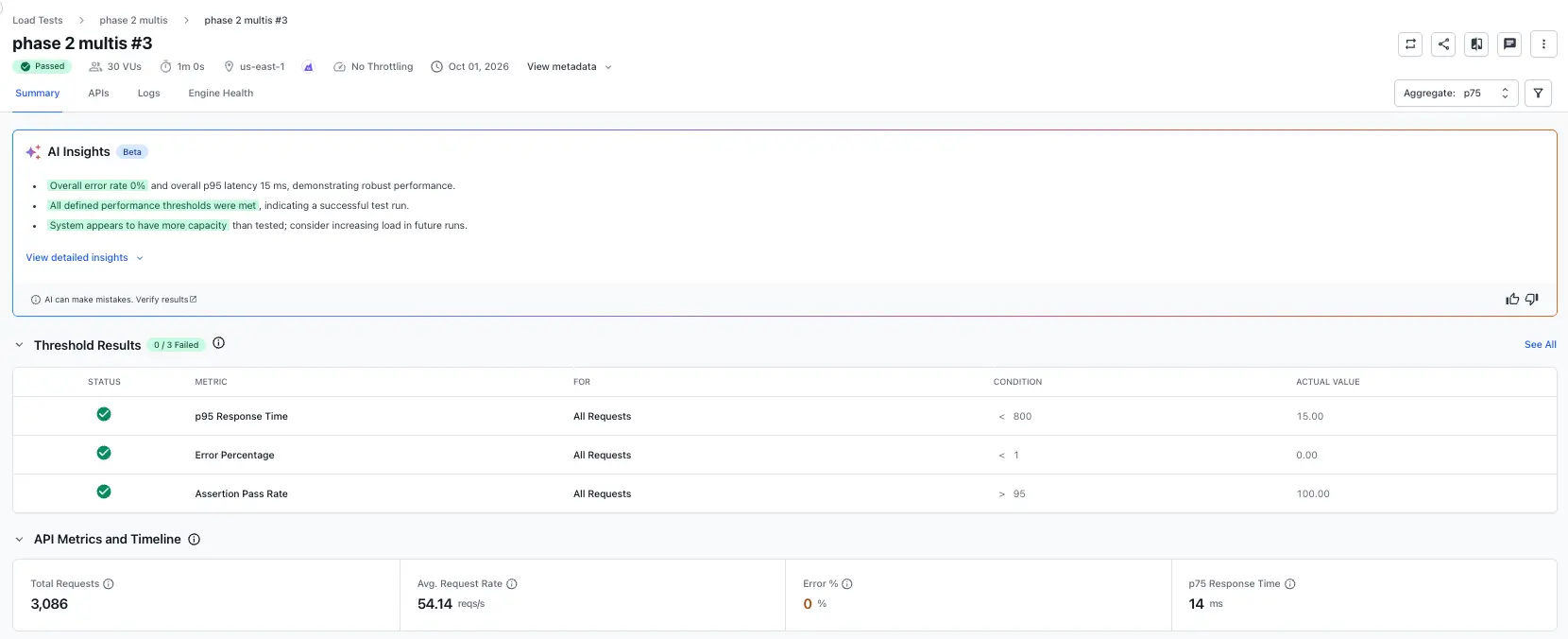This screenshot has height=639, width=1568.
Task: Click the p75 Response Time info icon
Action: tap(1290, 584)
